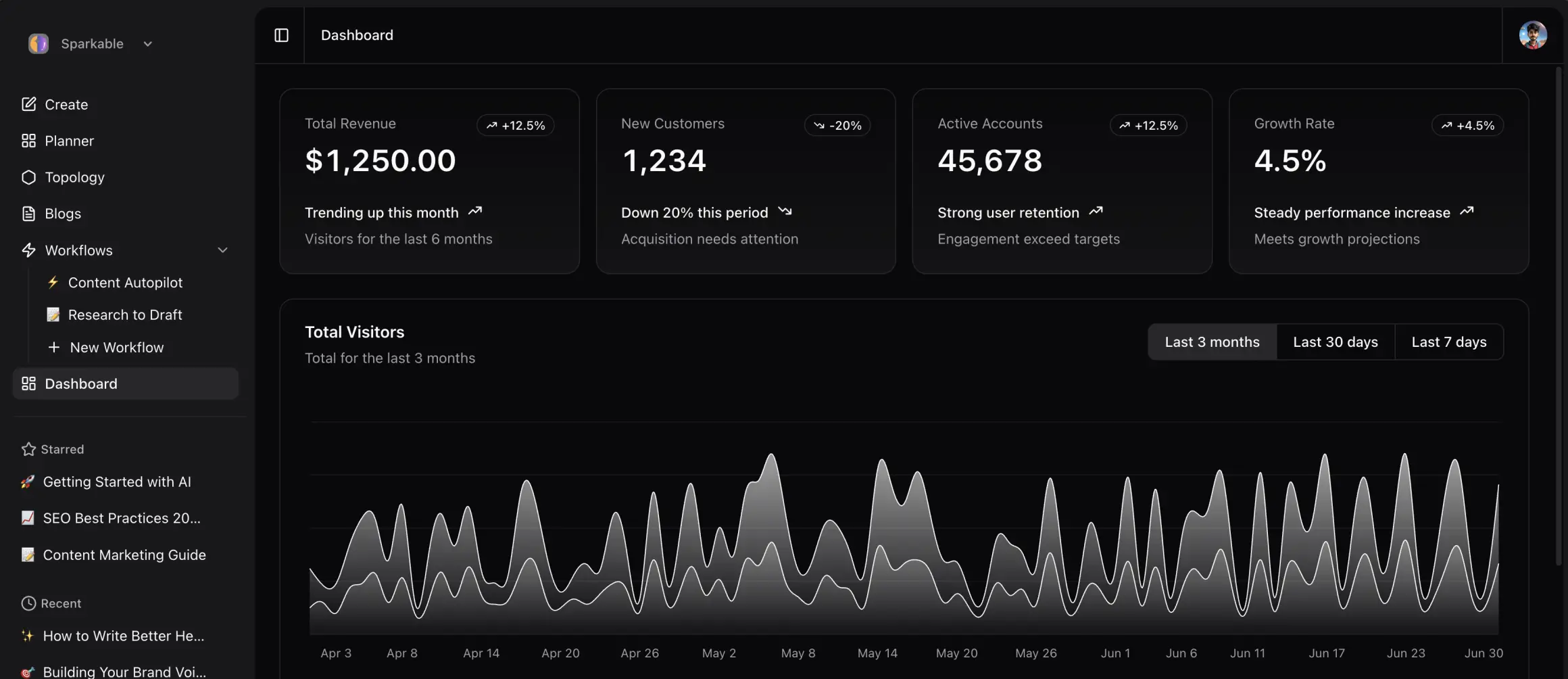Image resolution: width=1568 pixels, height=679 pixels.
Task: Click the 45,678 active accounts value
Action: point(990,161)
